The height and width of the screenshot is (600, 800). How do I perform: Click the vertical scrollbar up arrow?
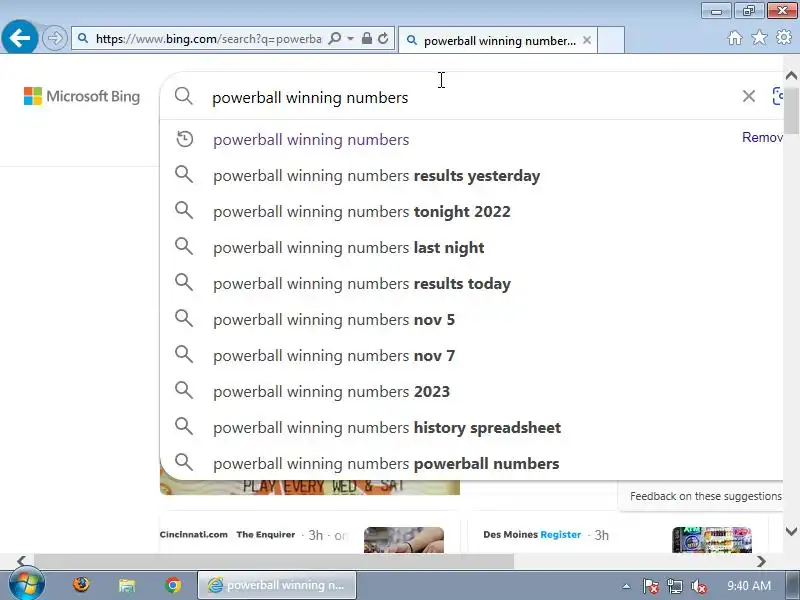[x=791, y=76]
